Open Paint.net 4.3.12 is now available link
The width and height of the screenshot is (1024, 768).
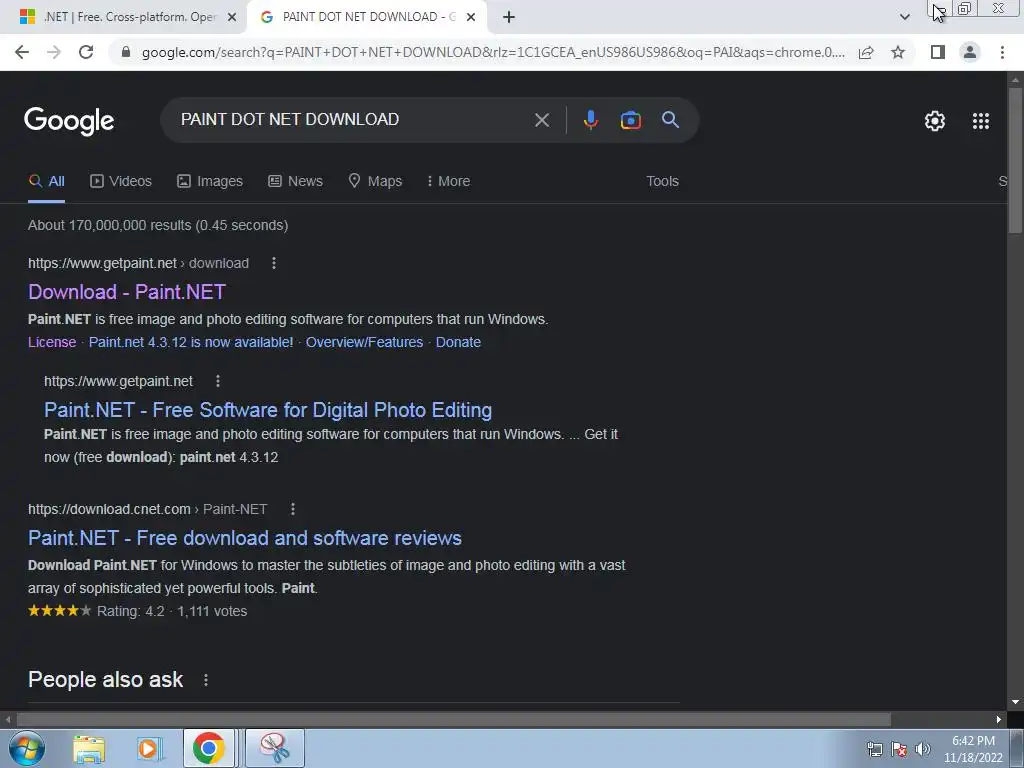click(191, 342)
